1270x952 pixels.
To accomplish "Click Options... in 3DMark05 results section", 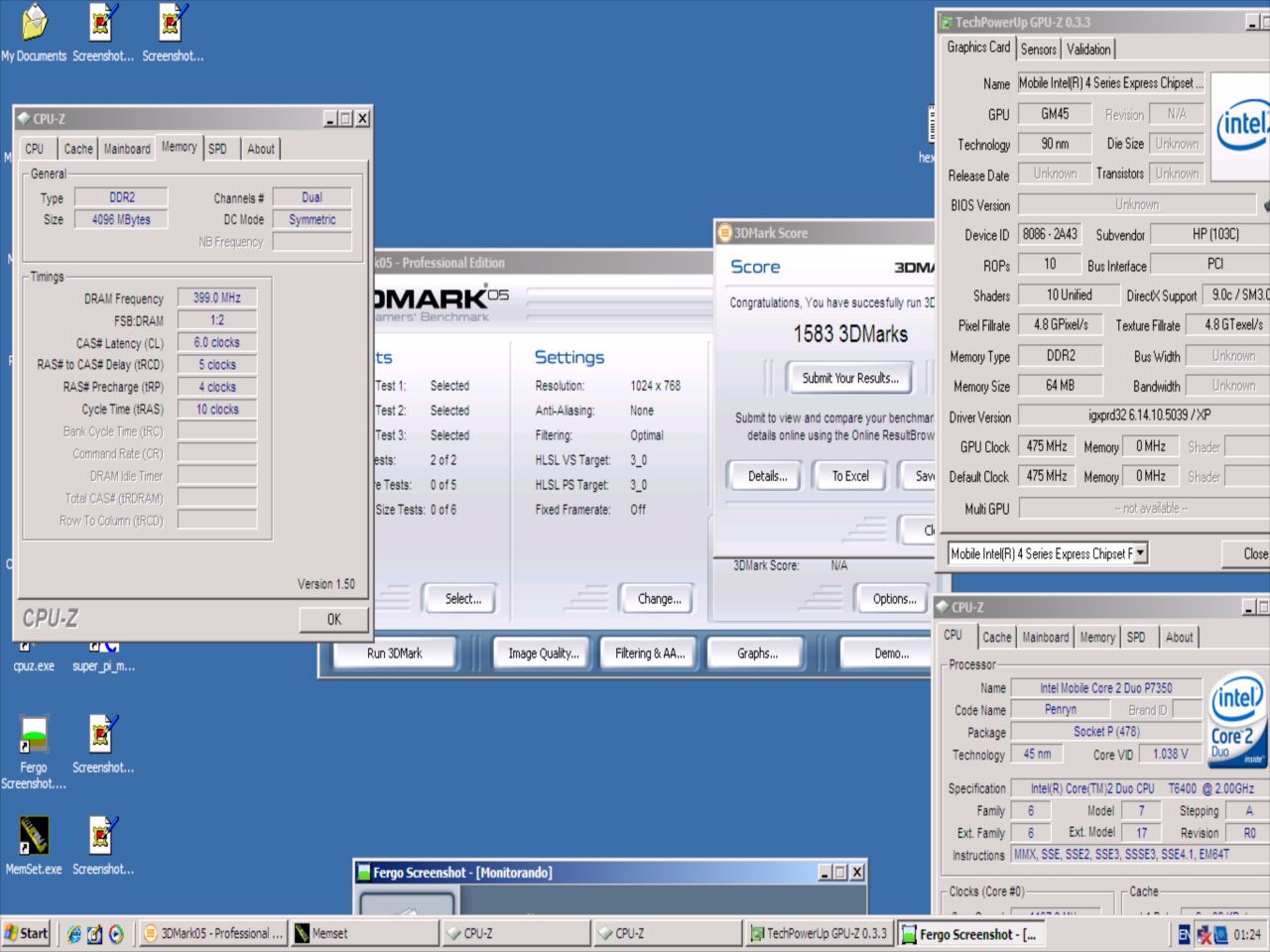I will coord(894,599).
